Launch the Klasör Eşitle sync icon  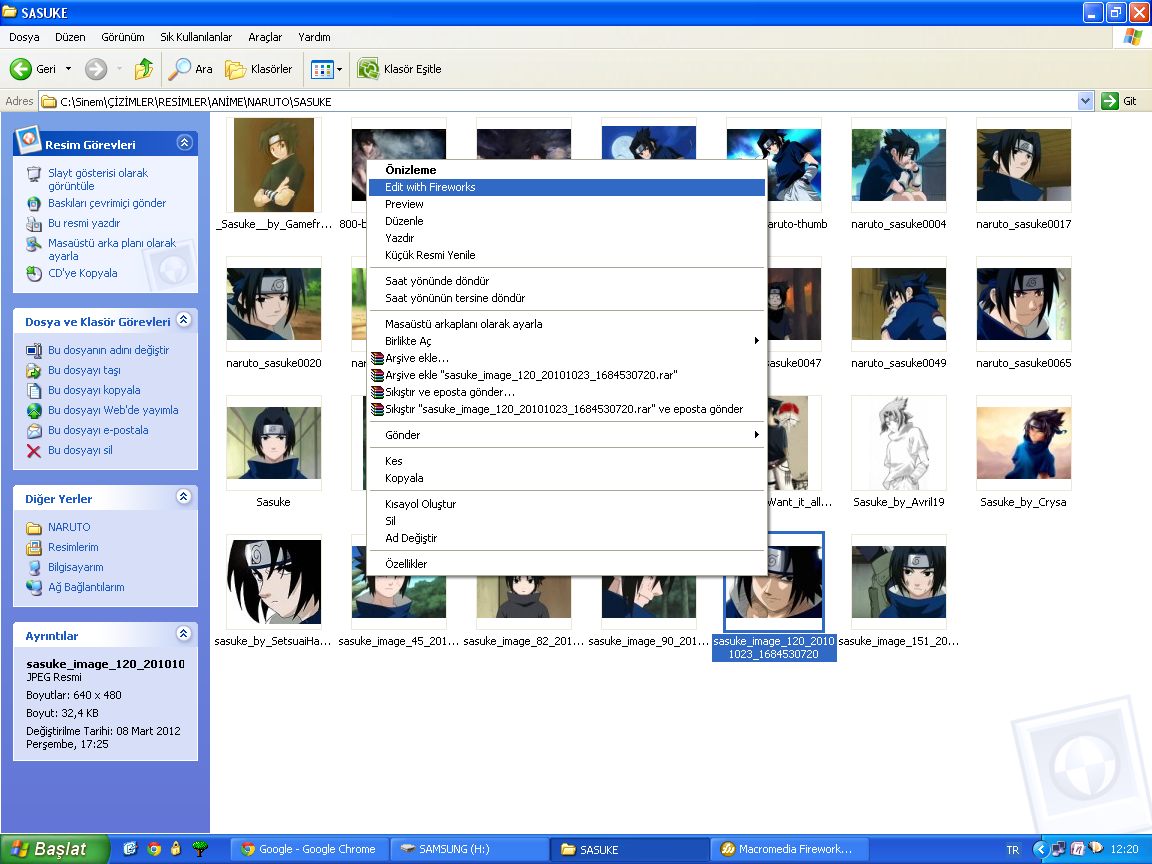click(x=367, y=69)
